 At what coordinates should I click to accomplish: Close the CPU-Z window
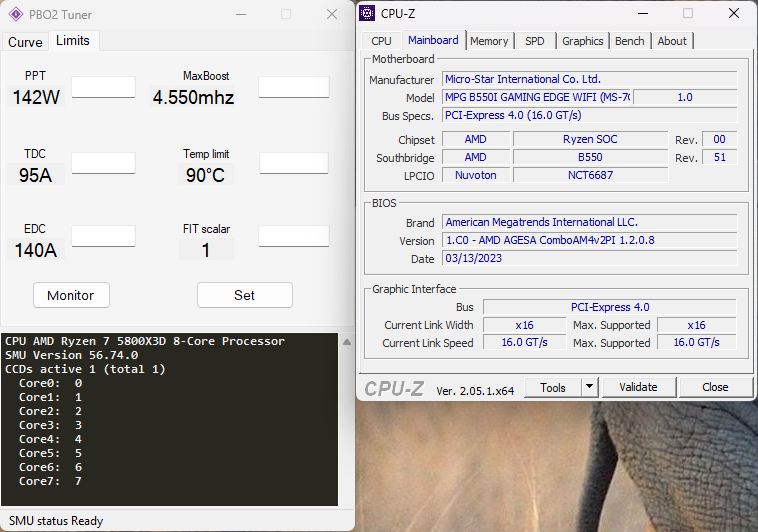pos(734,14)
